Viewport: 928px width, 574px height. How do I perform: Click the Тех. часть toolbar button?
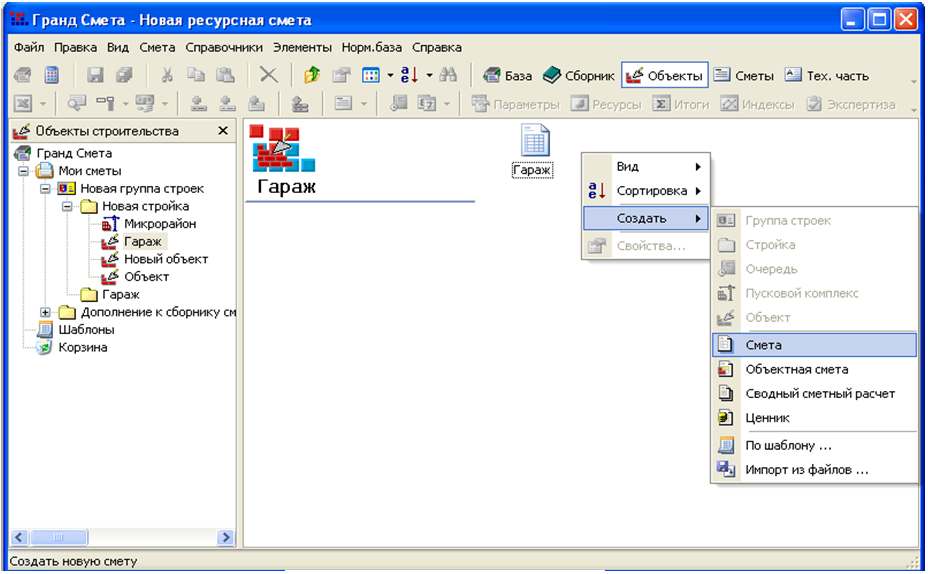coord(827,75)
